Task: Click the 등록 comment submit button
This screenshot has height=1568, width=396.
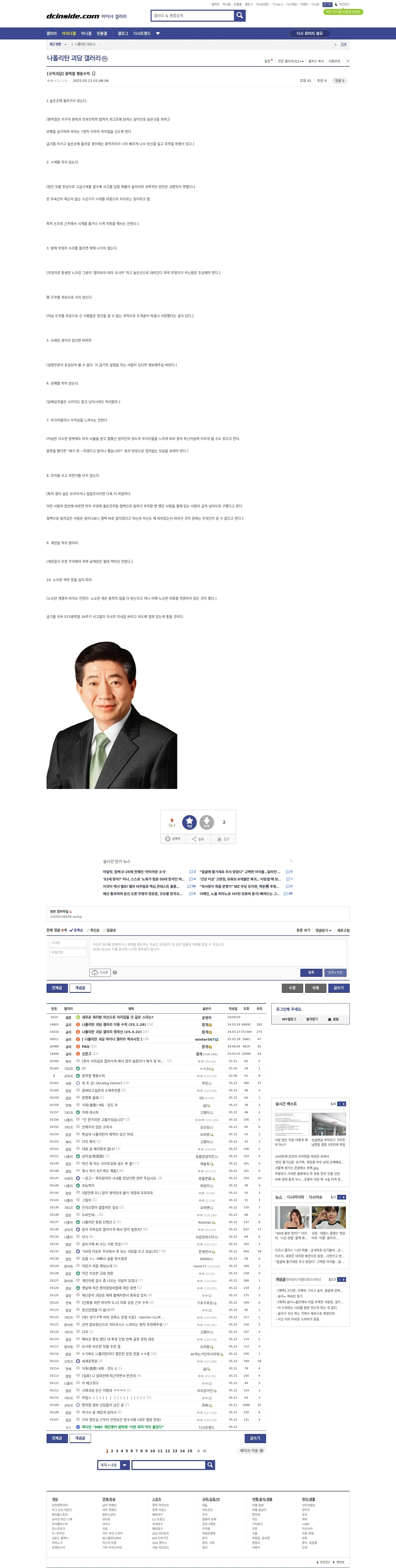Action: (311, 973)
